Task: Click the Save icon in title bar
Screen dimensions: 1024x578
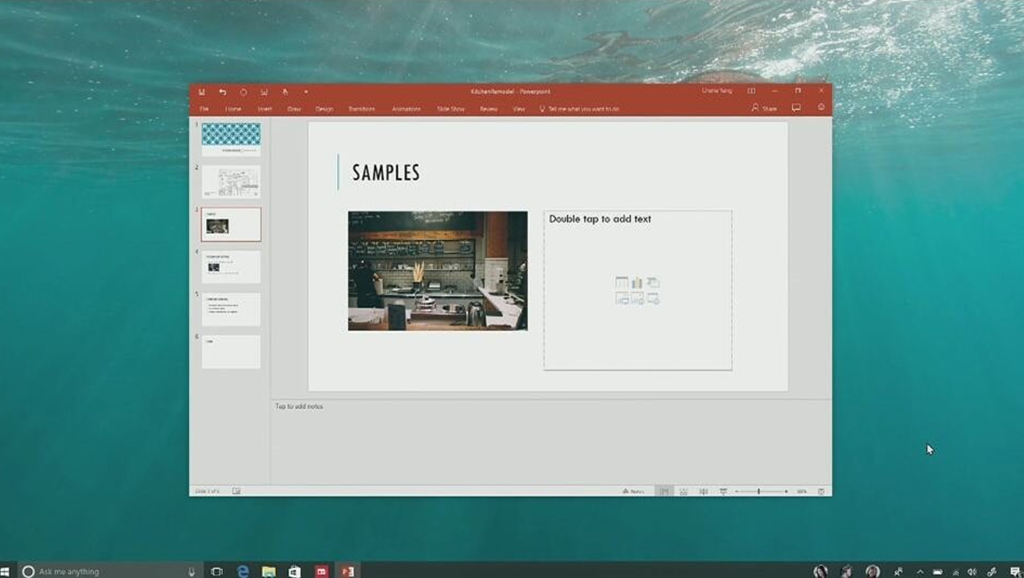Action: 201,91
